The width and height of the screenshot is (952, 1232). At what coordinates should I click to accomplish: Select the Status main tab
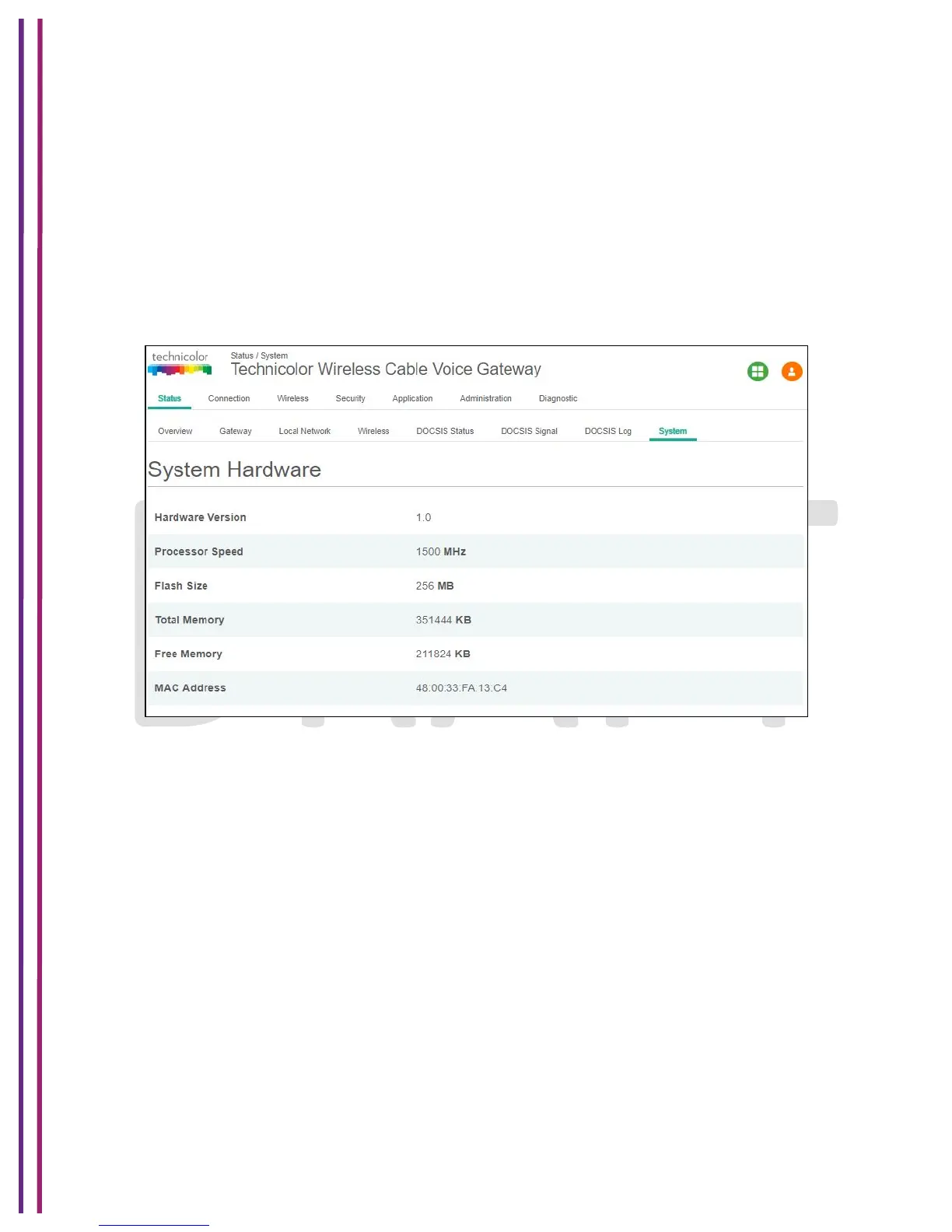pos(170,398)
